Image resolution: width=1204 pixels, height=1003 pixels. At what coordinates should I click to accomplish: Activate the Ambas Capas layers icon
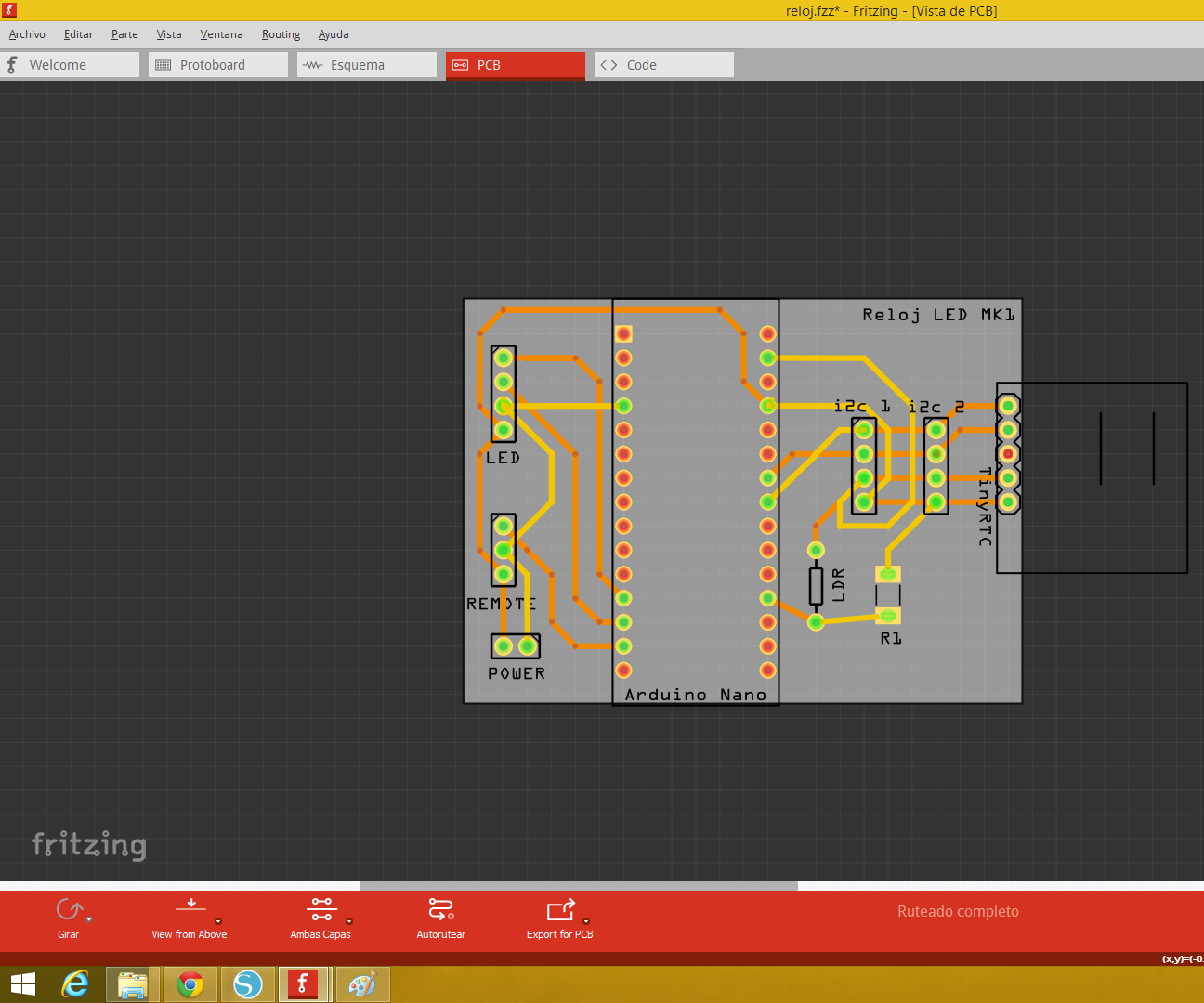pos(321,908)
